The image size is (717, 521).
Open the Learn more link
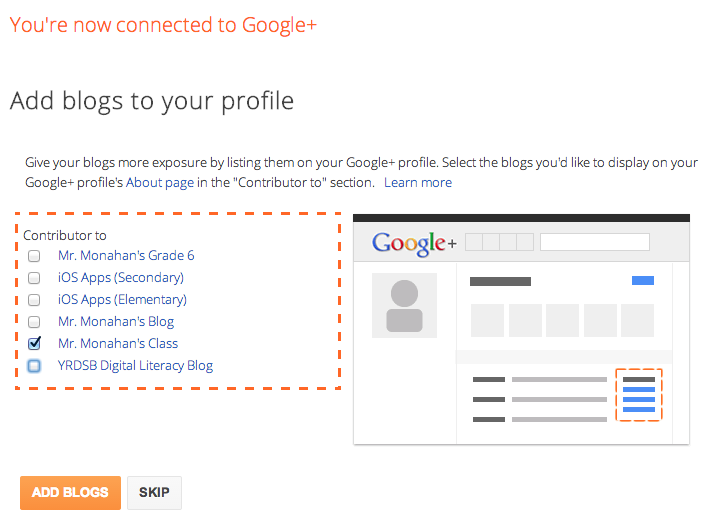coord(418,183)
